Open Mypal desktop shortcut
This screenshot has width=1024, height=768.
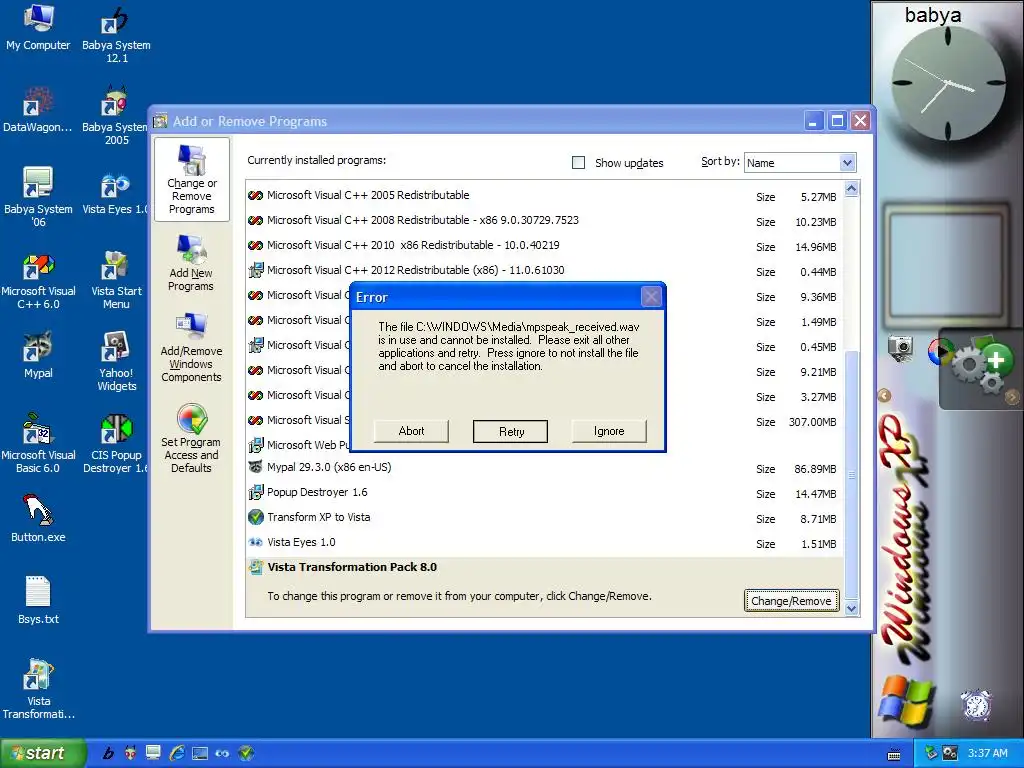coord(38,355)
